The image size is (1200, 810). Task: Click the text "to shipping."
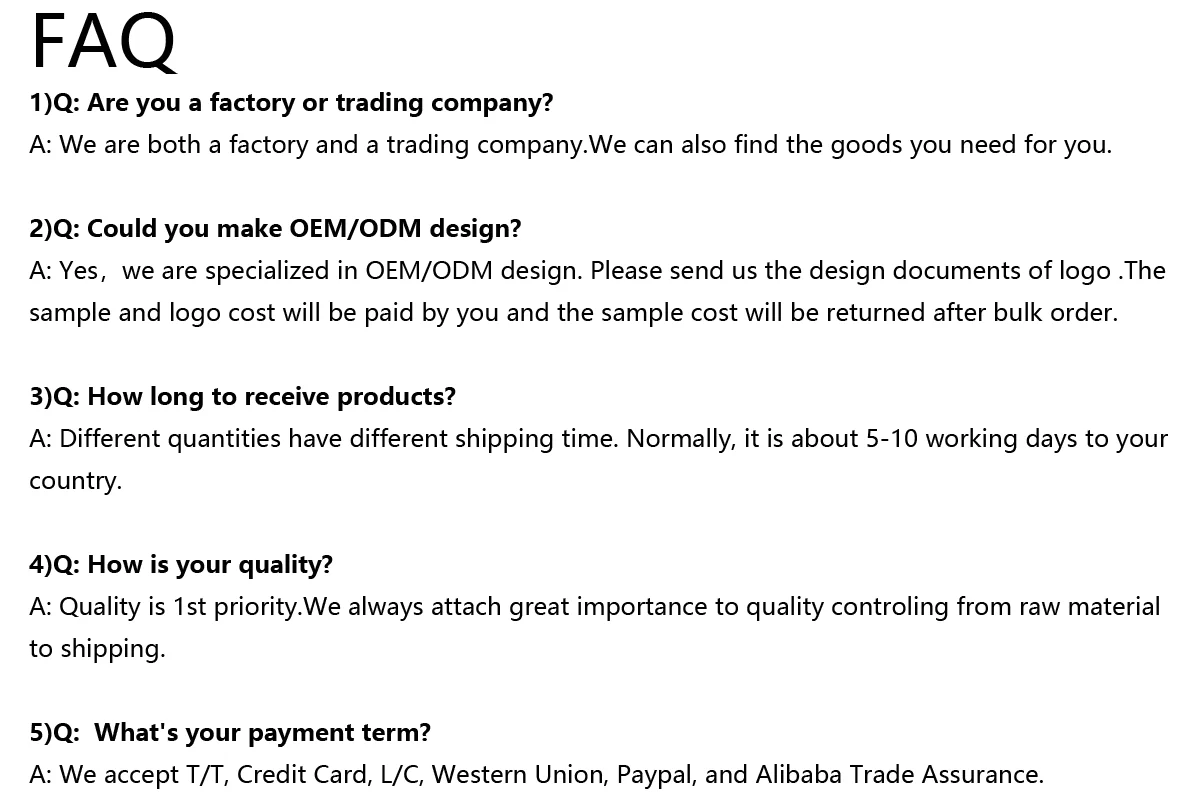coord(97,649)
